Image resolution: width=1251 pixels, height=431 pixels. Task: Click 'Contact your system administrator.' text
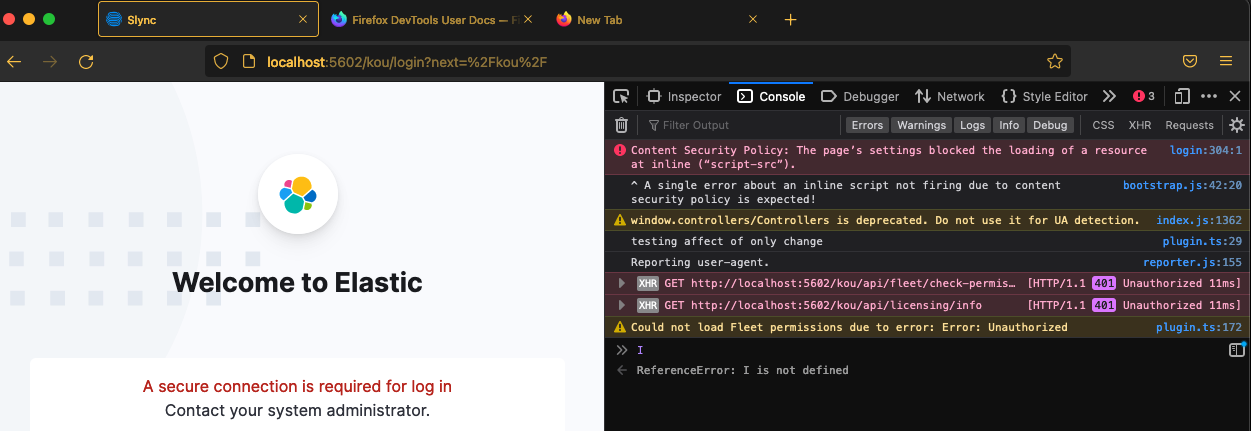(x=298, y=410)
